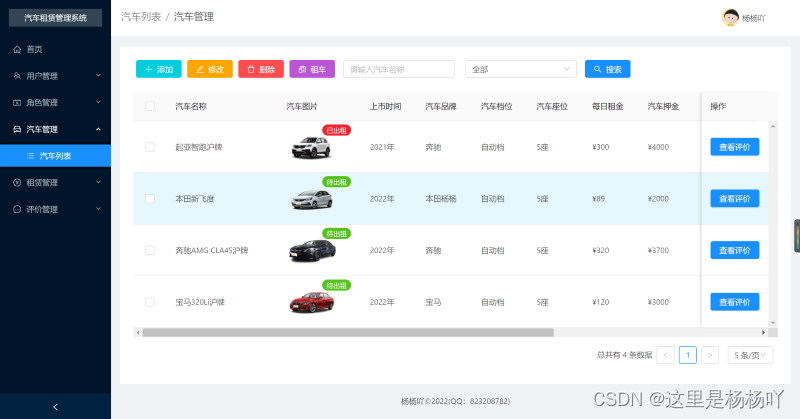This screenshot has height=419, width=800.
Task: Click page number 1 in pagination
Action: [x=688, y=355]
